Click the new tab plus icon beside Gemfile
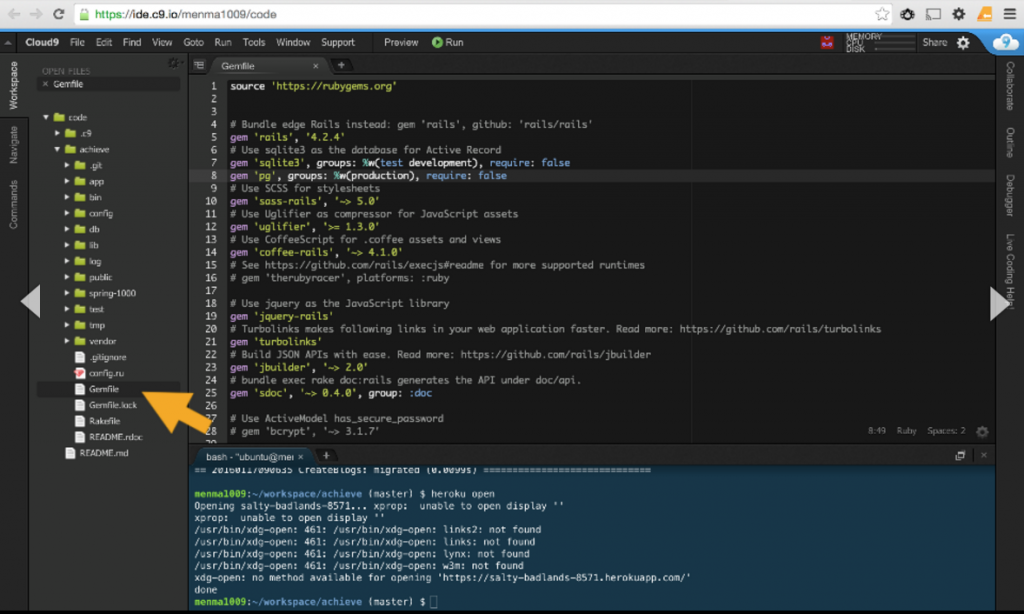The image size is (1024, 614). [x=341, y=63]
